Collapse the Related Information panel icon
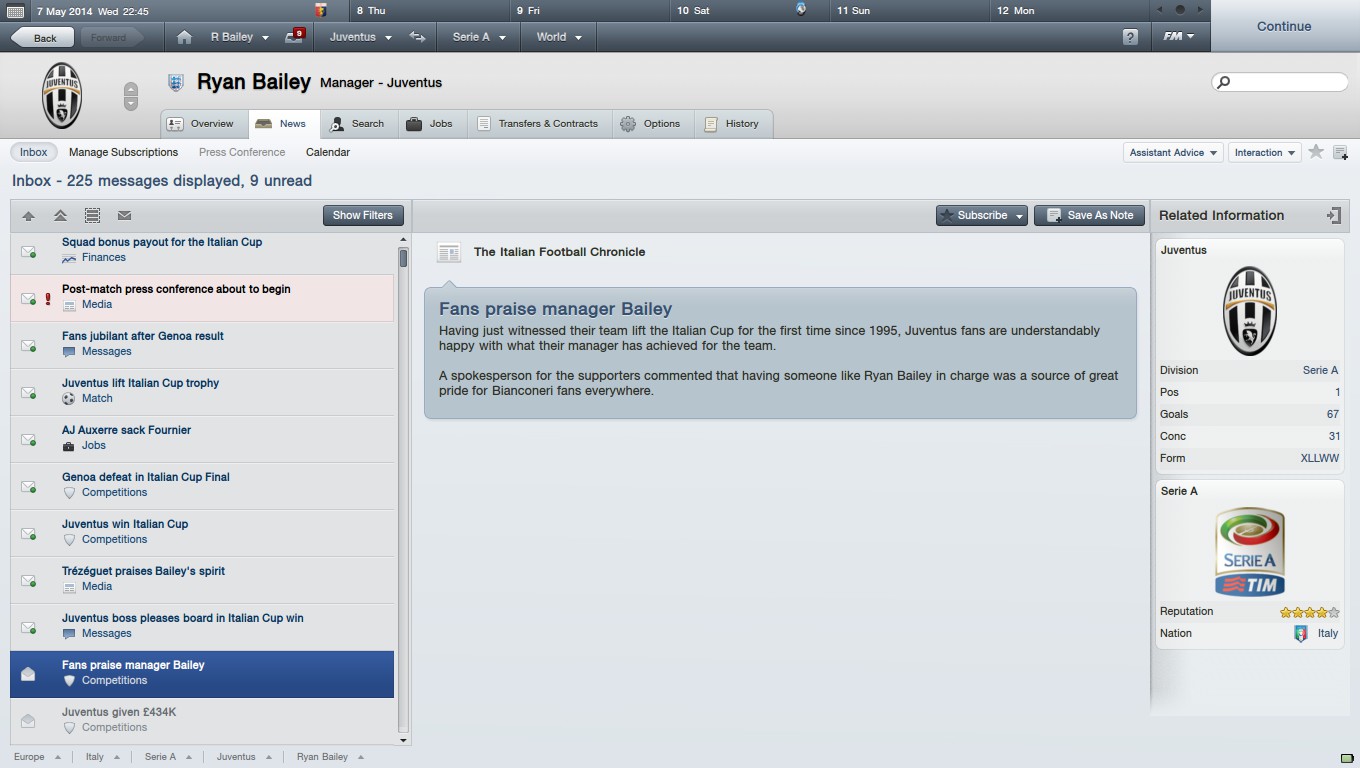Screen dimensions: 1360x768 [1333, 215]
